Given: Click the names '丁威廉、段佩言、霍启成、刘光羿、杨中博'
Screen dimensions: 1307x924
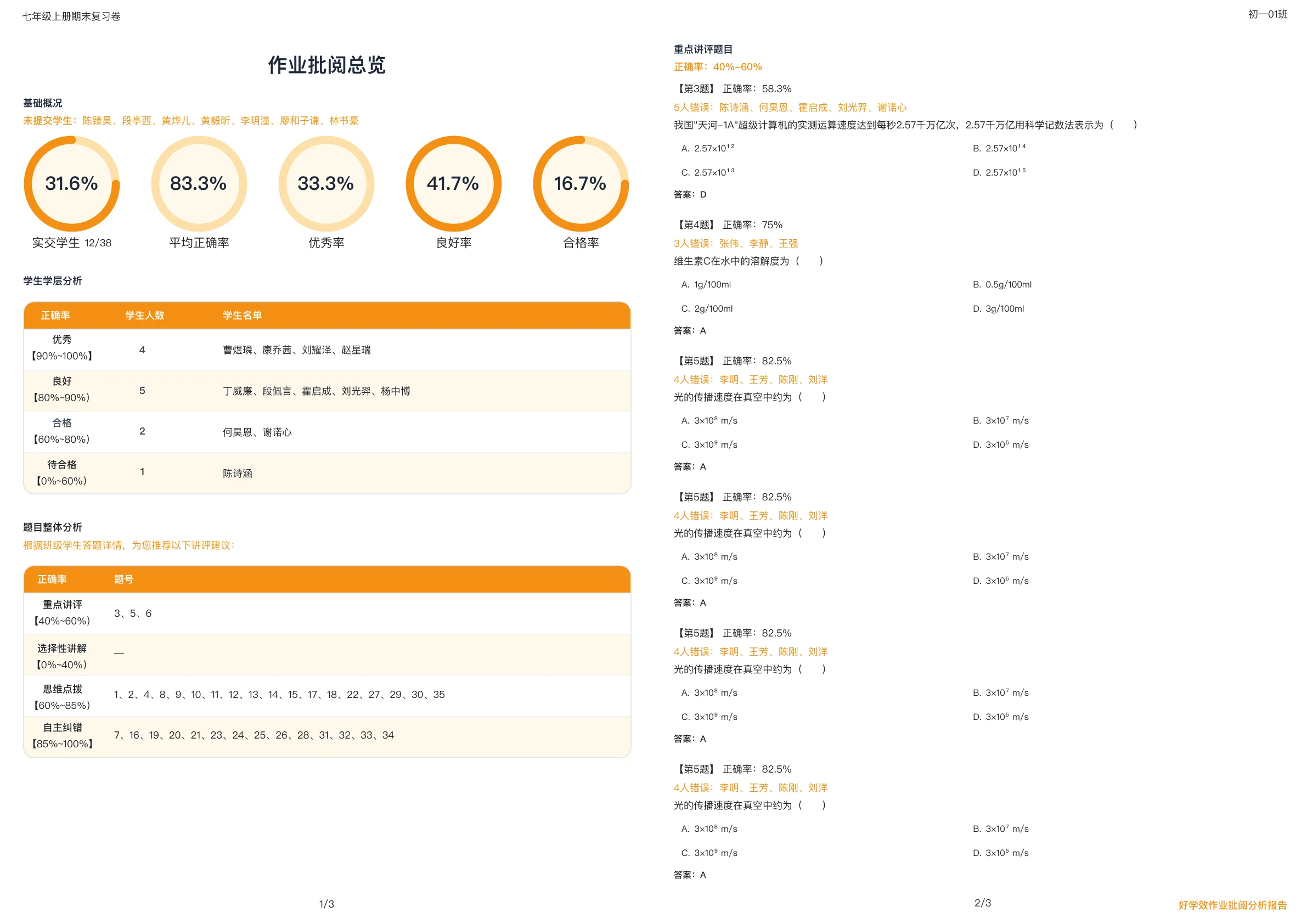Looking at the screenshot, I should 317,391.
